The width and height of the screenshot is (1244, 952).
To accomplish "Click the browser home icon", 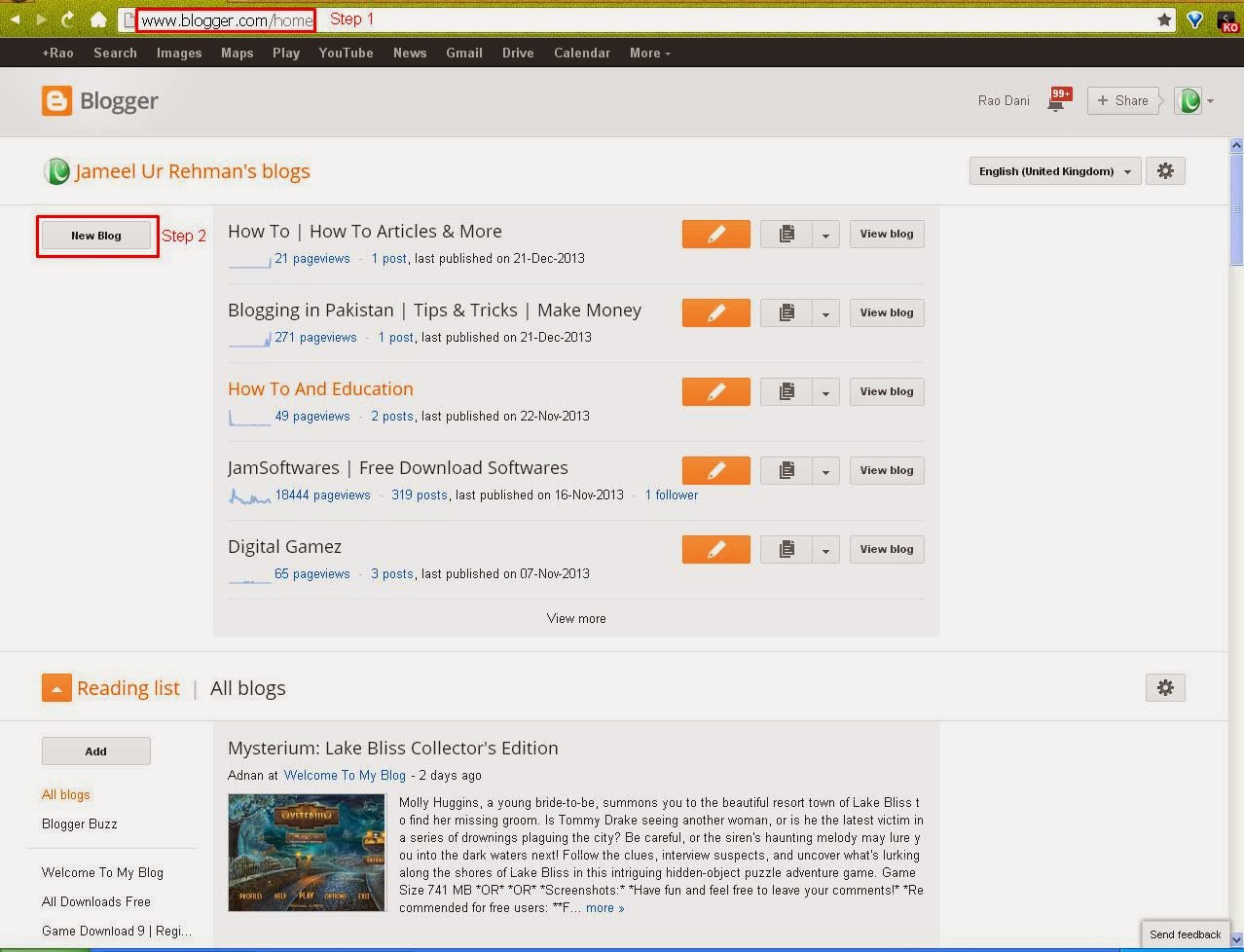I will [97, 18].
